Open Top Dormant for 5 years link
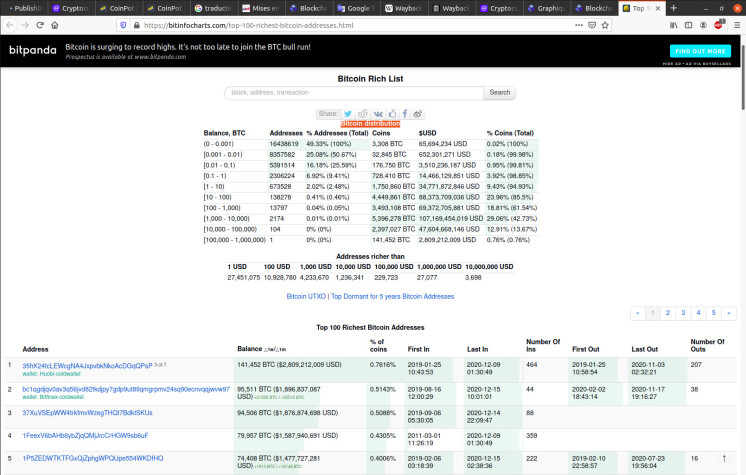 [x=393, y=296]
